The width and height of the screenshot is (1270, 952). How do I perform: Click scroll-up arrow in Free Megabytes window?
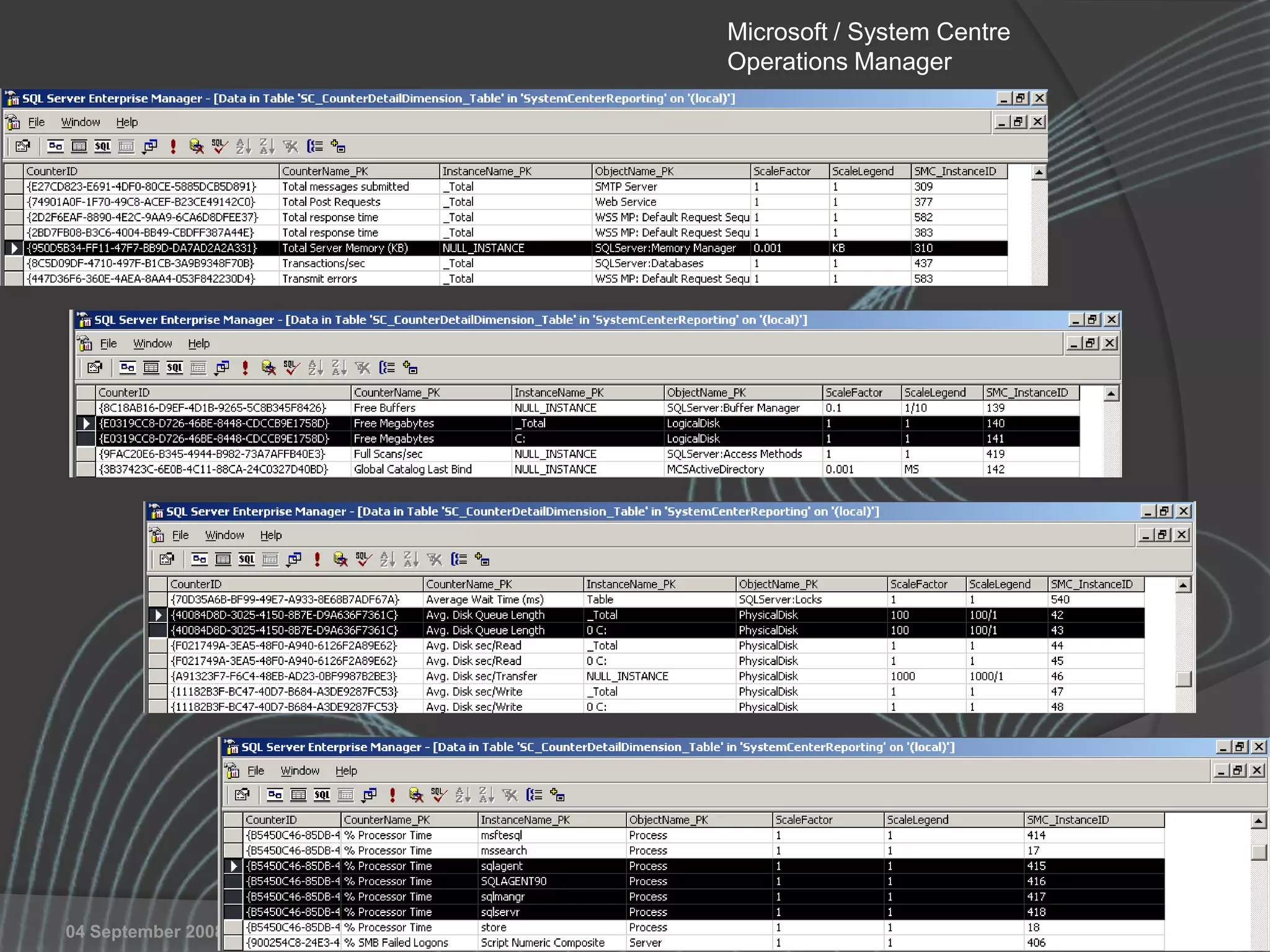coord(1111,393)
